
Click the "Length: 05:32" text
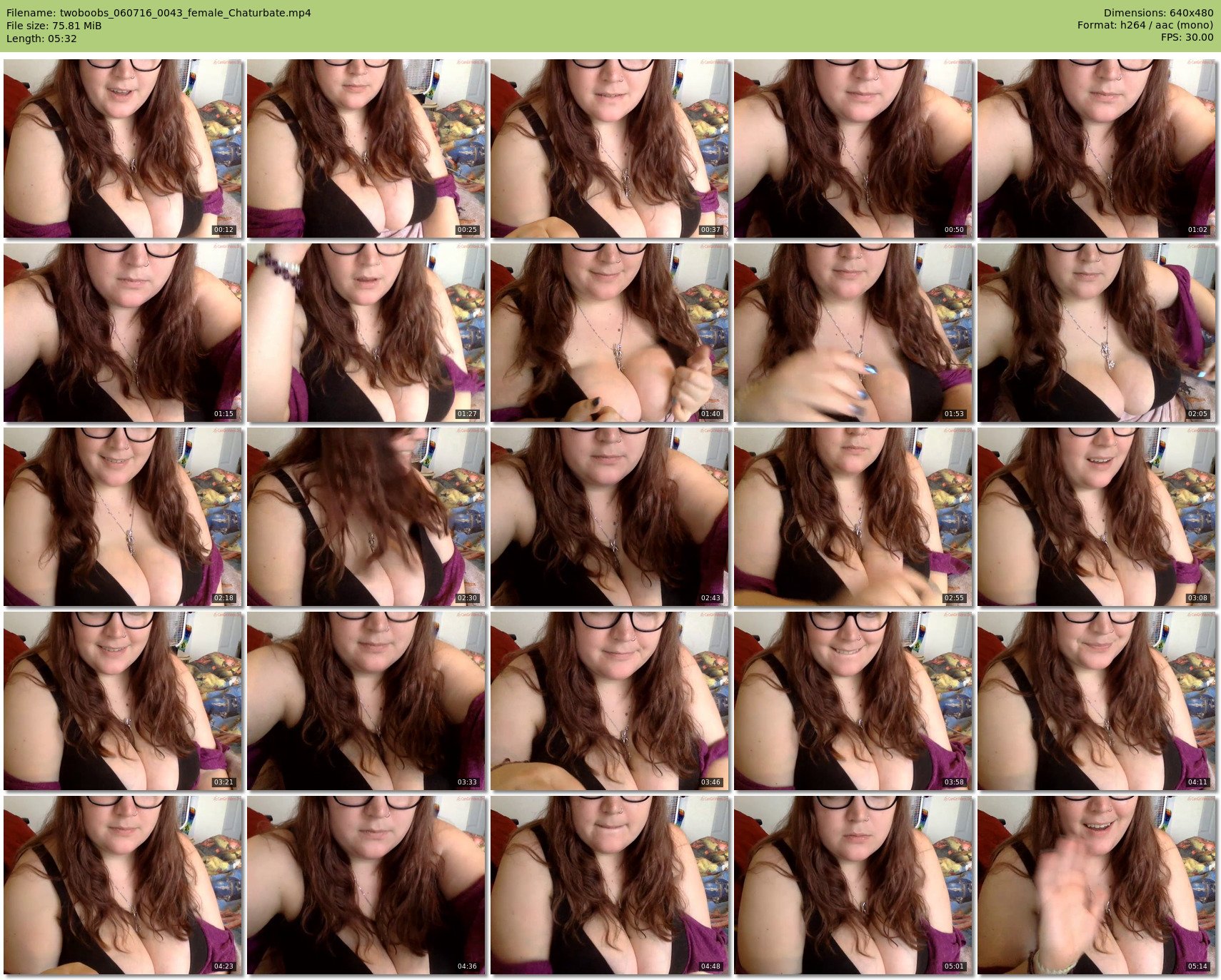click(x=41, y=39)
